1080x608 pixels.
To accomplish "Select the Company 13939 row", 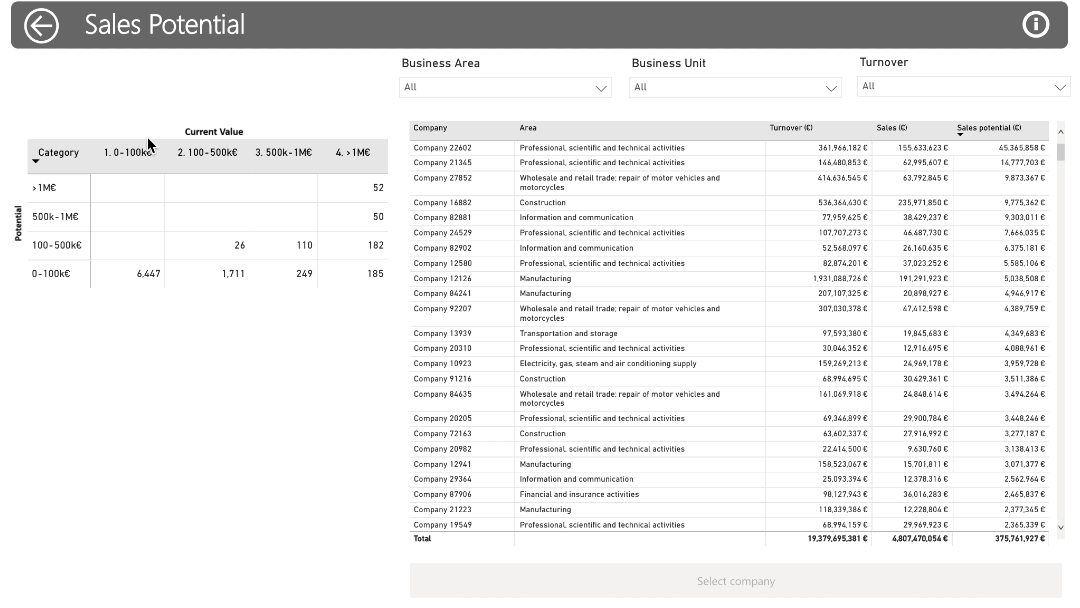I will coord(729,334).
